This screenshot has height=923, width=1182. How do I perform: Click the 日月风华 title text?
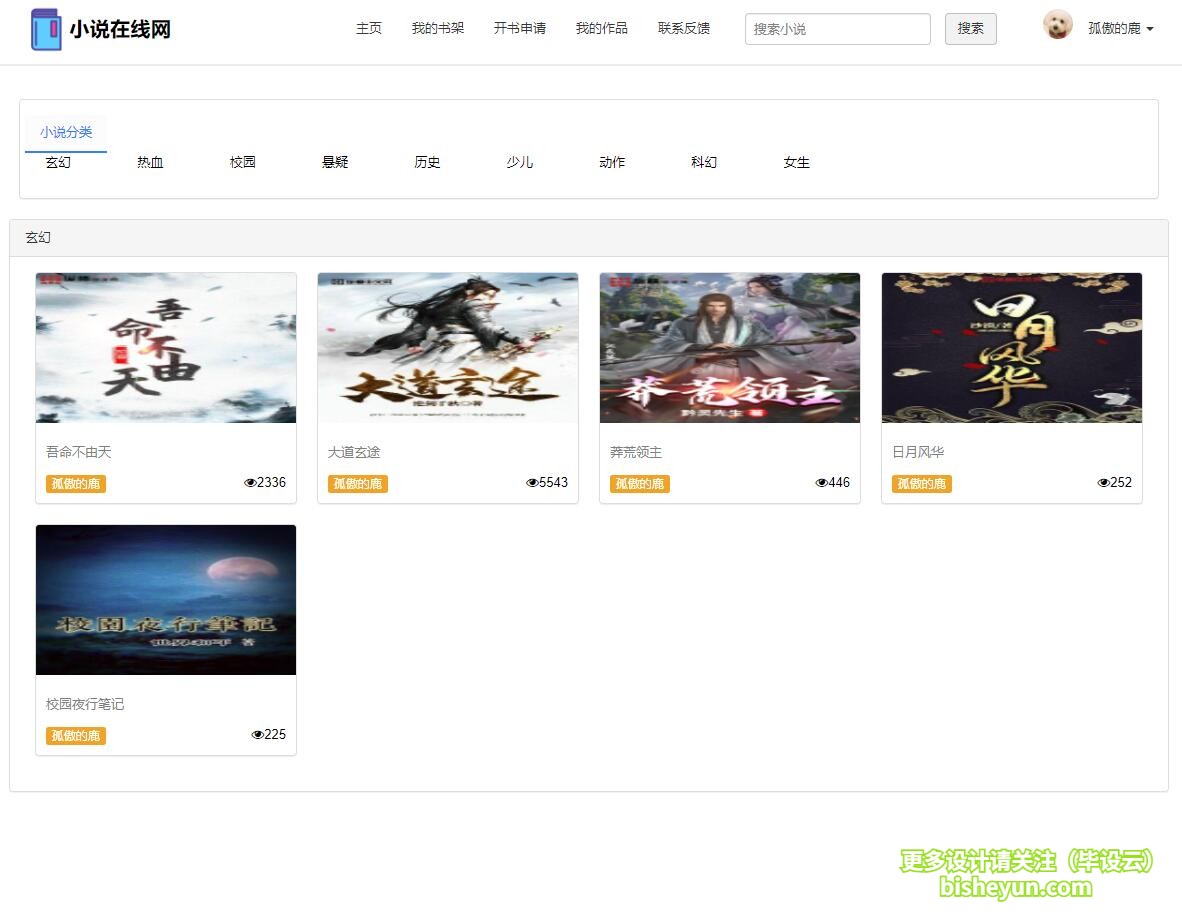[917, 452]
